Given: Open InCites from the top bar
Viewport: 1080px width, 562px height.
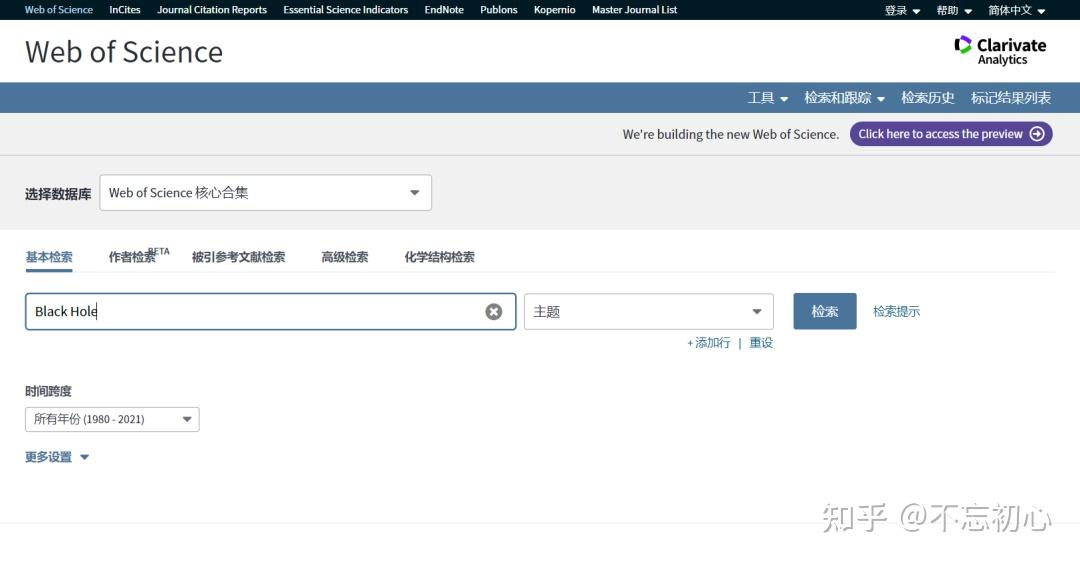Looking at the screenshot, I should (x=125, y=10).
